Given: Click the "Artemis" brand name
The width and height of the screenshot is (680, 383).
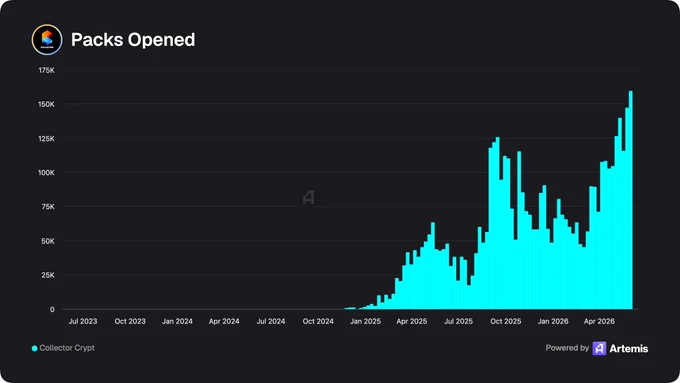Looking at the screenshot, I should coord(629,348).
